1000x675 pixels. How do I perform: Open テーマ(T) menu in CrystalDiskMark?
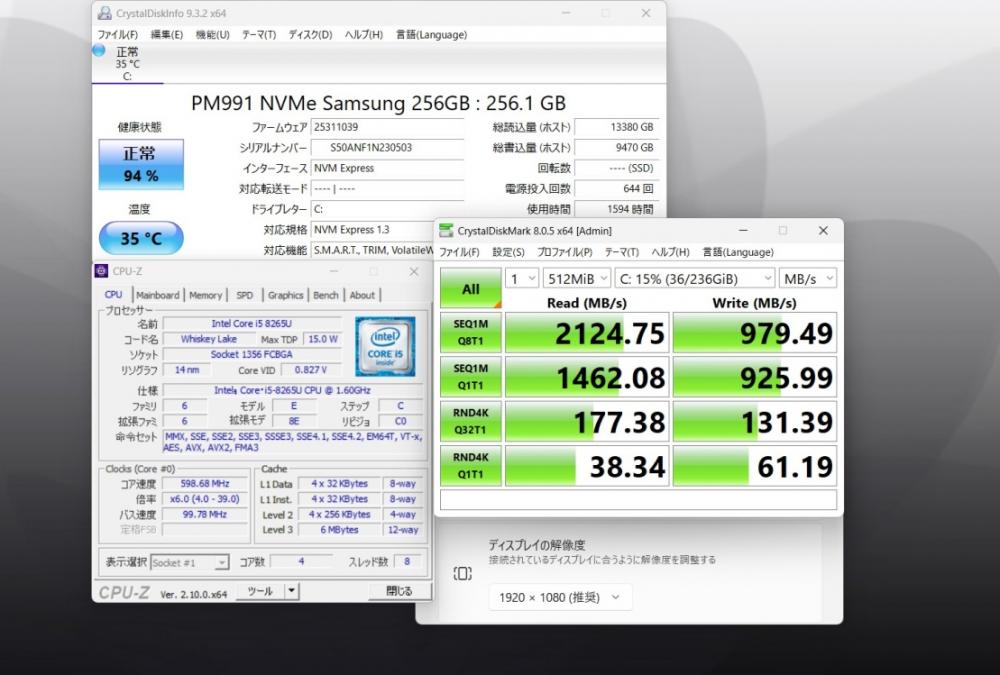(622, 252)
